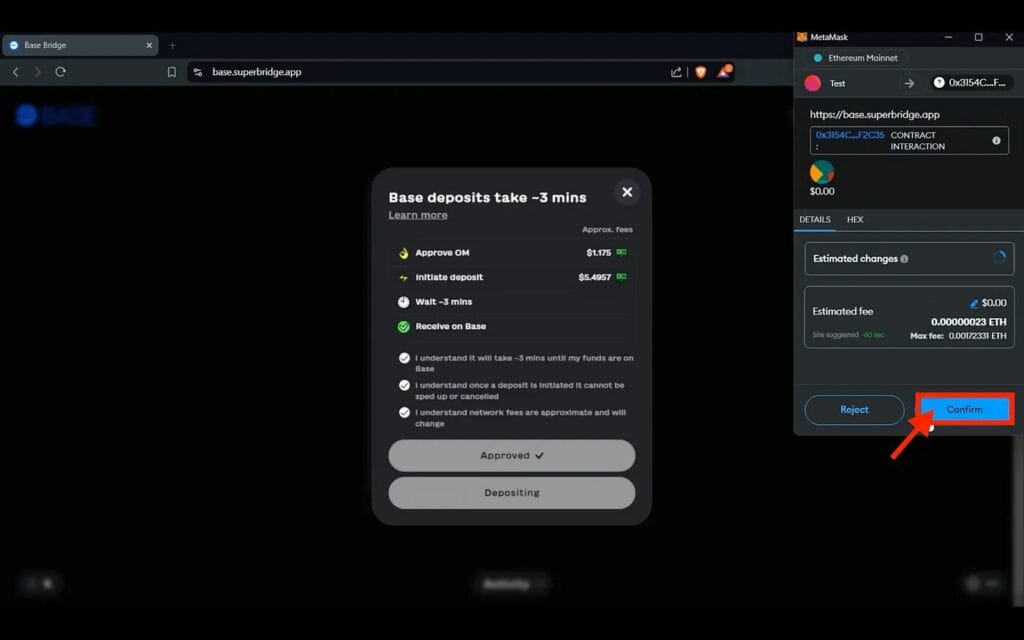Click the share icon in the address bar
1024x640 pixels.
click(676, 72)
